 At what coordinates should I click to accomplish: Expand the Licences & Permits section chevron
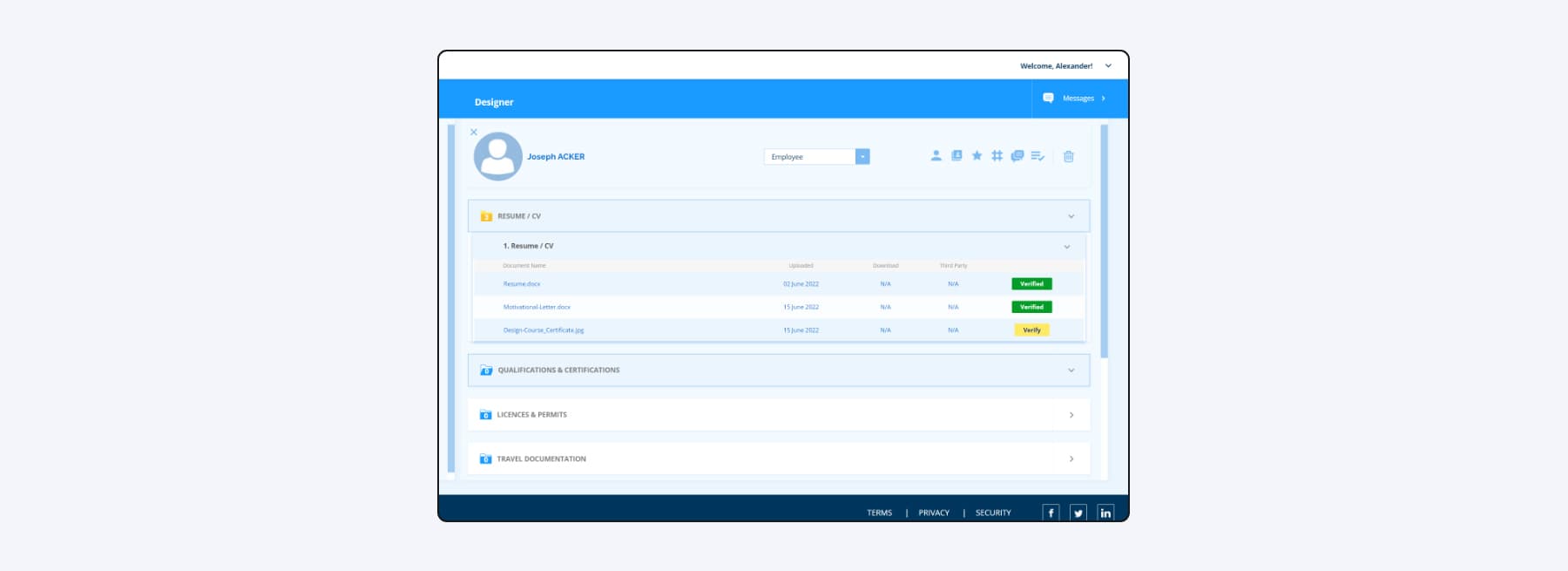[x=1071, y=415]
